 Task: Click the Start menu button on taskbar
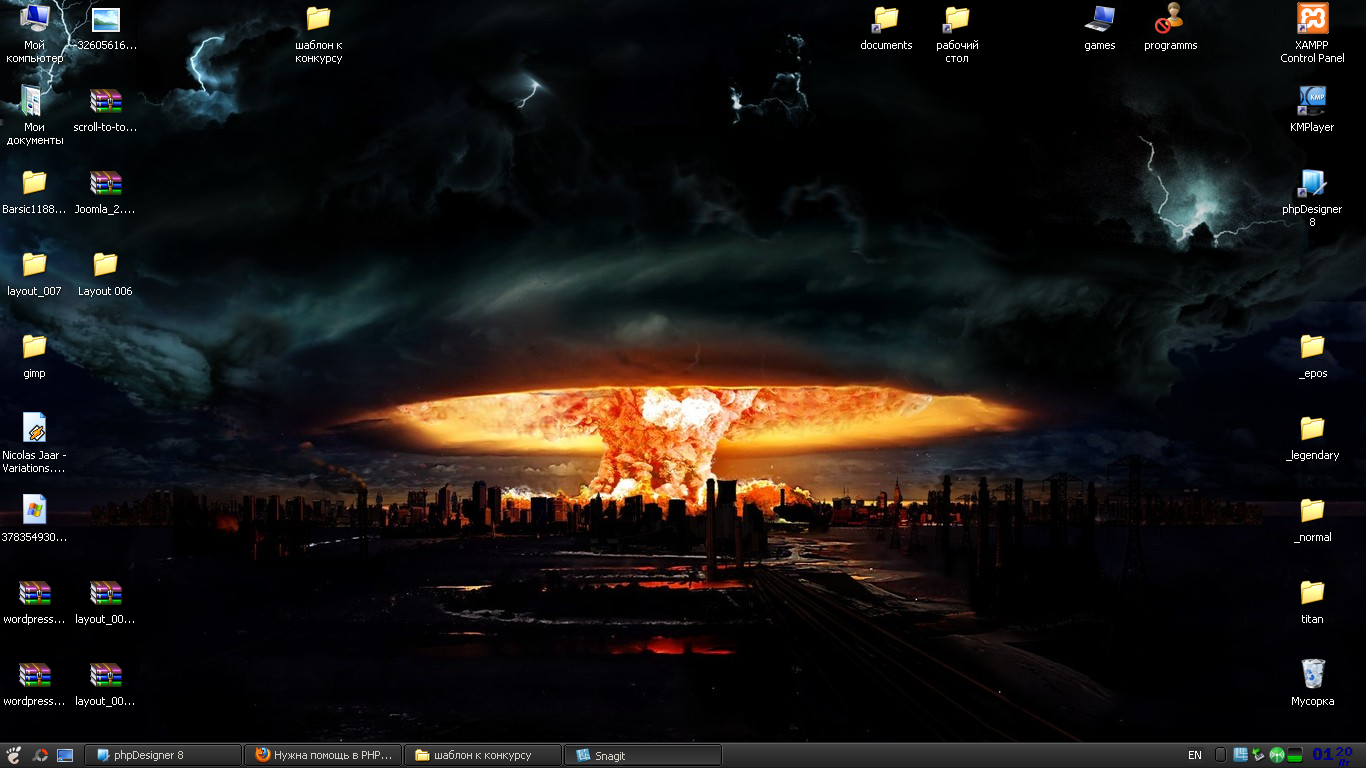(14, 755)
